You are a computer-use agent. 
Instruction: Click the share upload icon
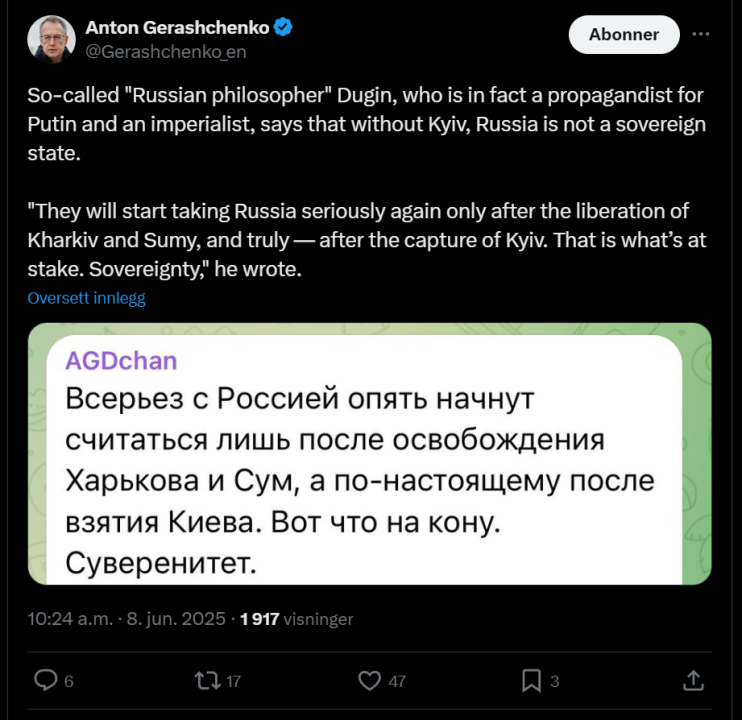(692, 680)
